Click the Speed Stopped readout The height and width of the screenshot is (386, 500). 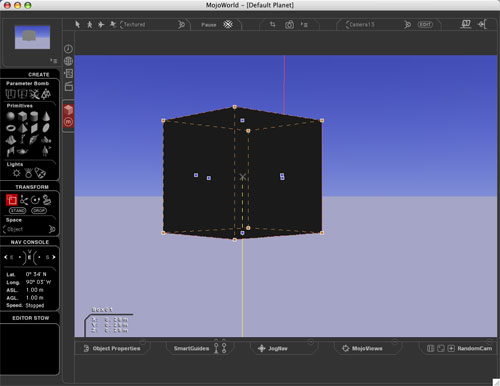tap(25, 305)
